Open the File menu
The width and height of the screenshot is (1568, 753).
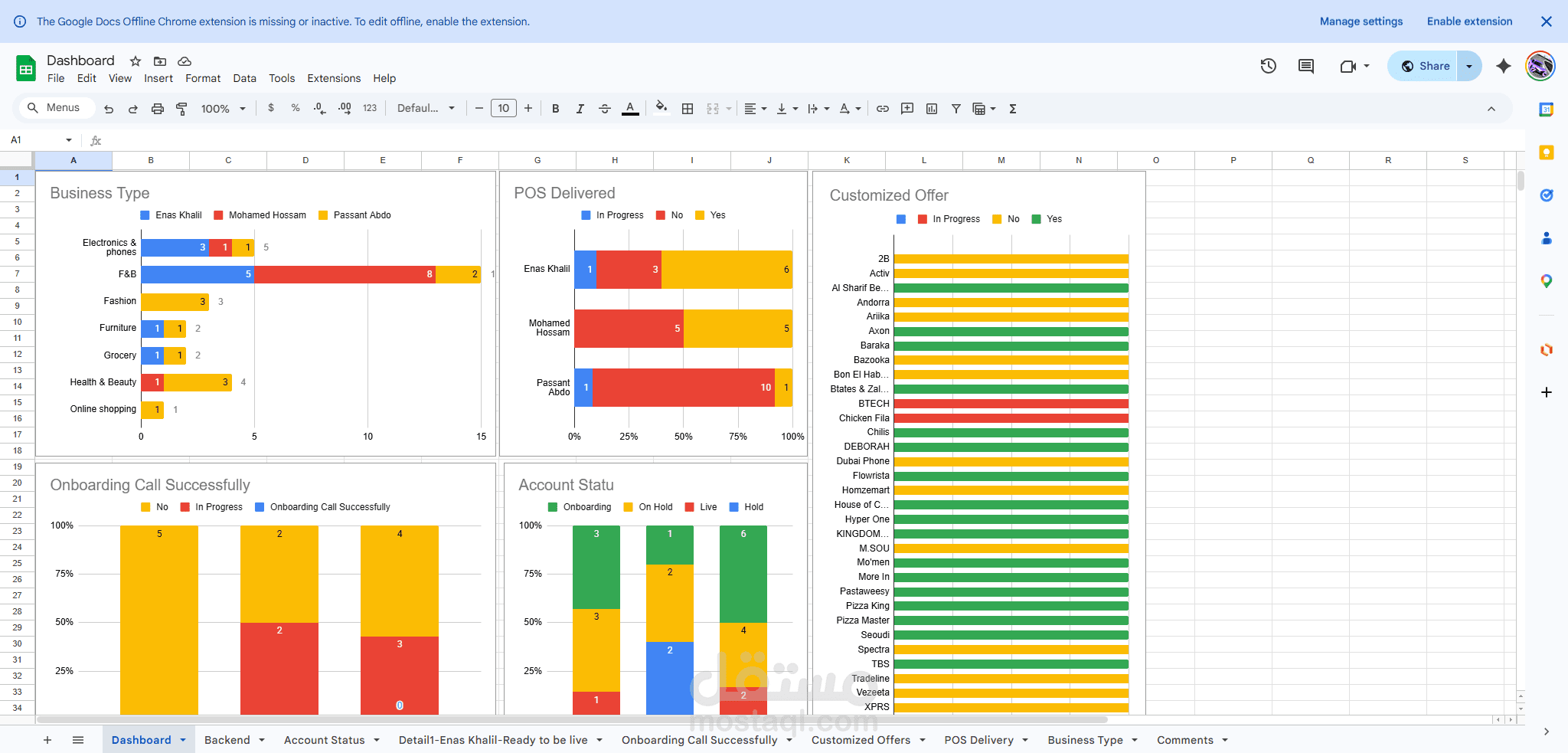56,78
